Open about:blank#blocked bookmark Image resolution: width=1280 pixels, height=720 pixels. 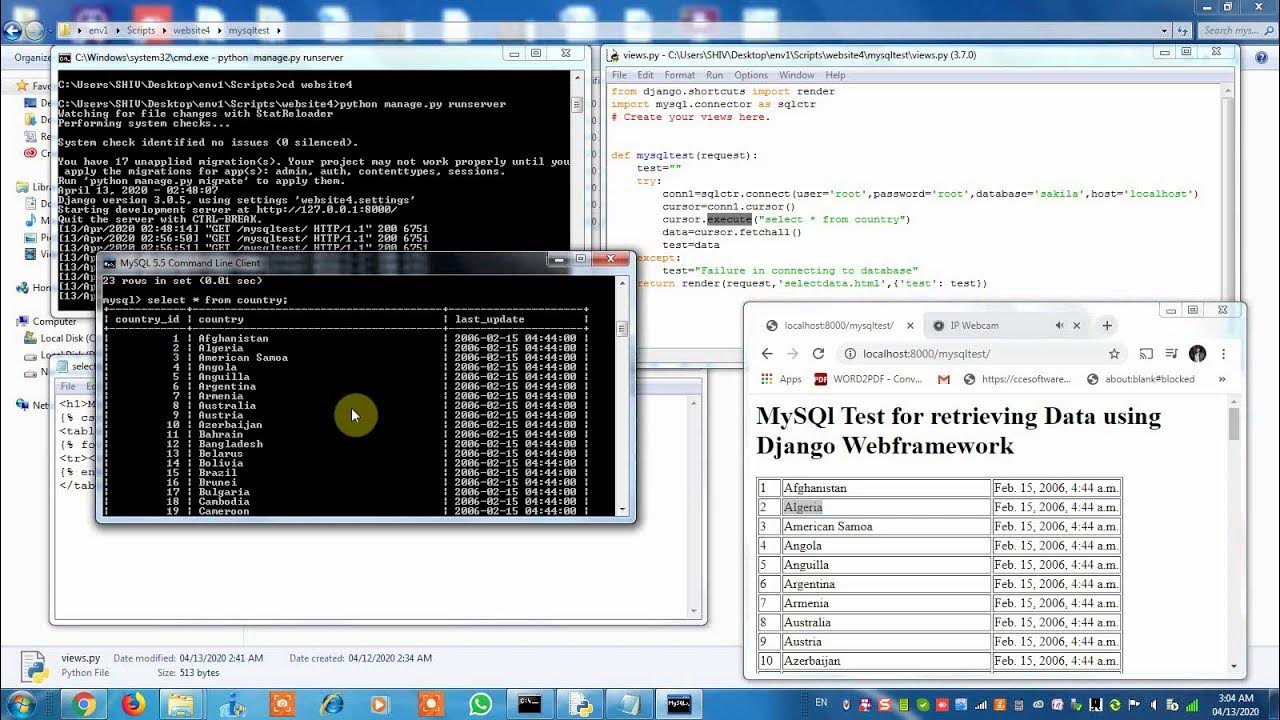(x=1141, y=379)
